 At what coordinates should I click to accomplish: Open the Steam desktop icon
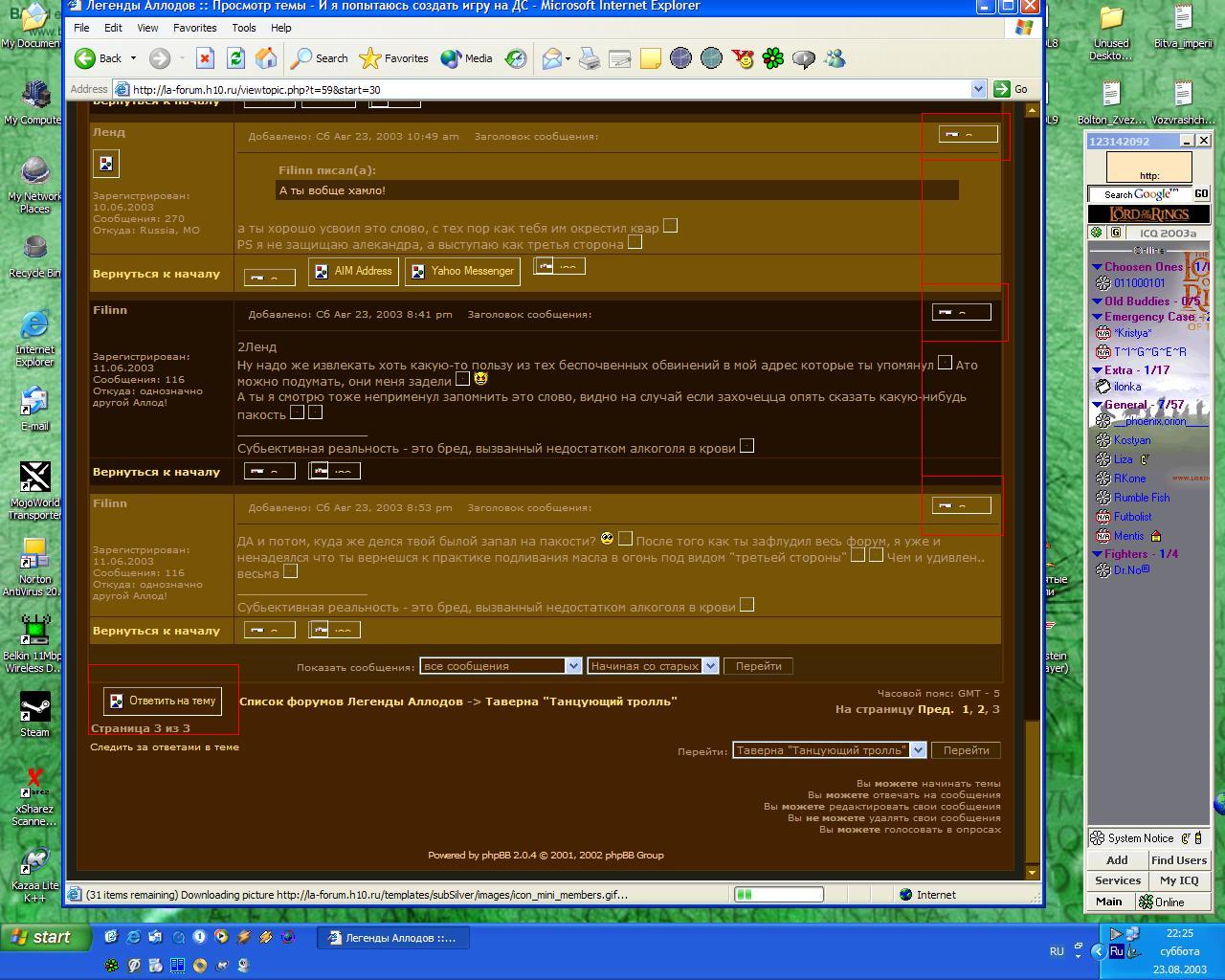coord(34,713)
